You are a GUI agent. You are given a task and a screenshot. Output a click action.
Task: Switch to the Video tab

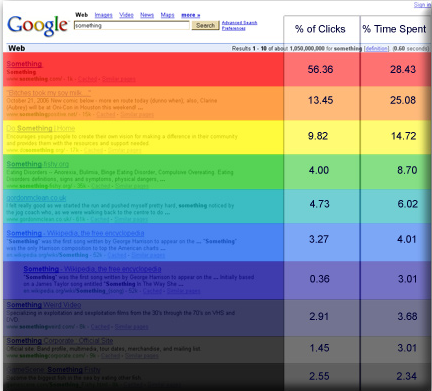tap(126, 15)
